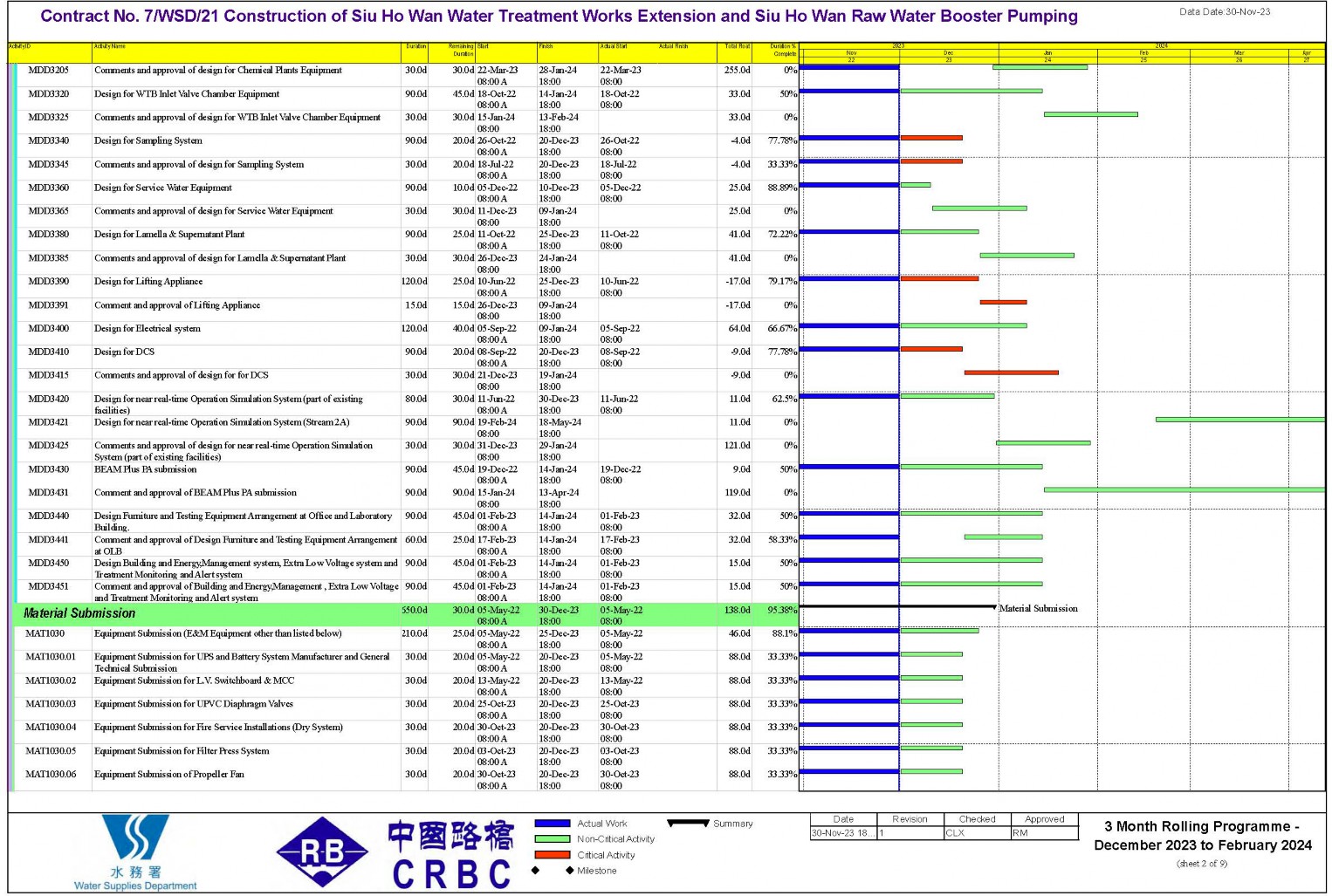The image size is (1332, 896).
Task: Click the -17.0d total float in MDD3390 row
Action: (x=738, y=283)
